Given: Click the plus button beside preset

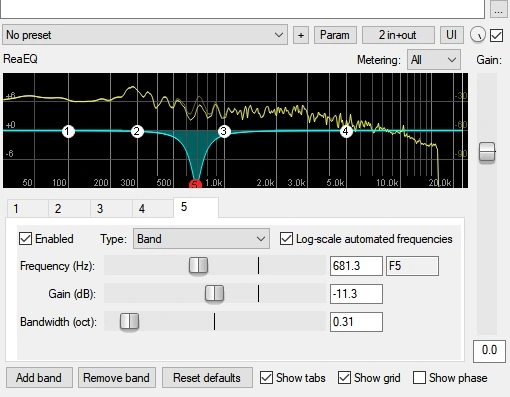Looking at the screenshot, I should point(301,35).
